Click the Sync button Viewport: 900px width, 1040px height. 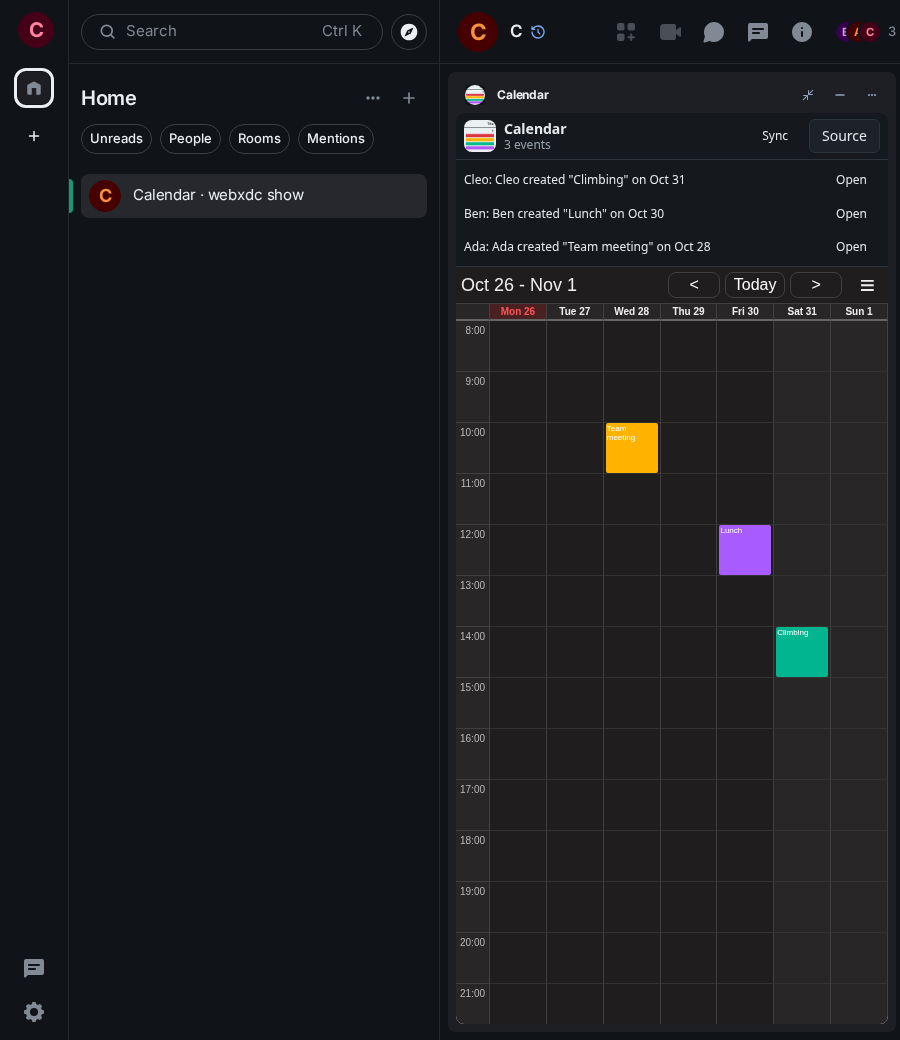pos(775,136)
